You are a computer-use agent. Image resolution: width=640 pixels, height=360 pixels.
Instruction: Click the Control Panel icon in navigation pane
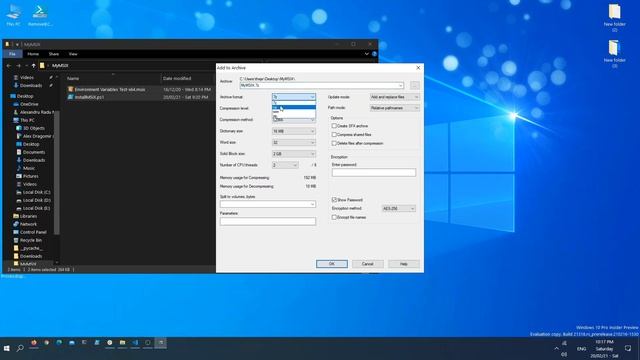tap(16, 232)
